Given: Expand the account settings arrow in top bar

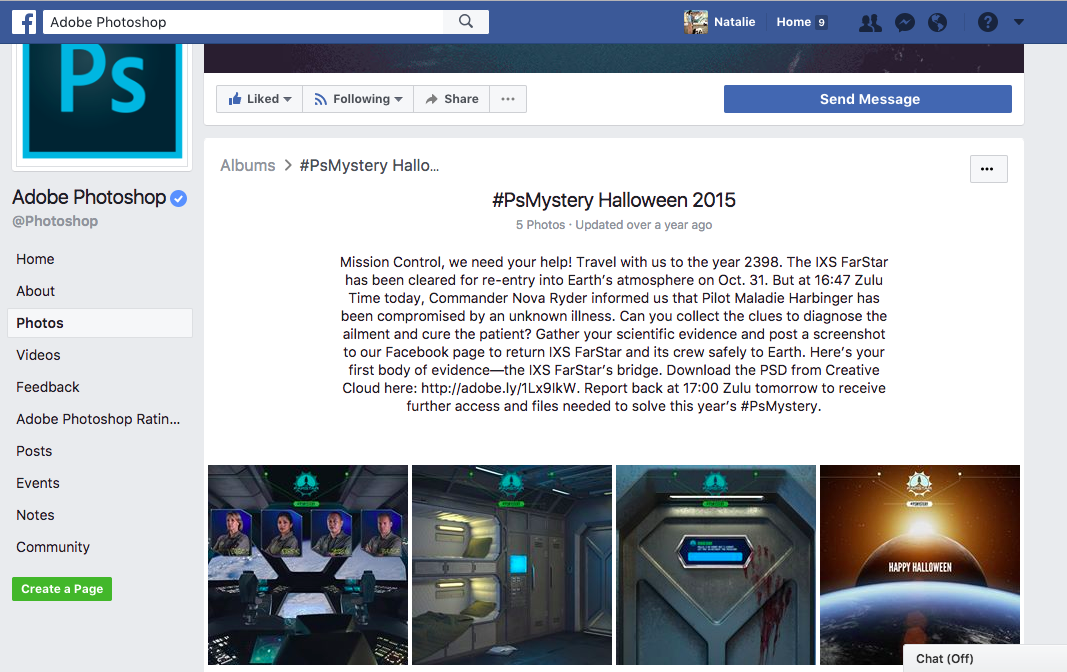Looking at the screenshot, I should click(1019, 22).
